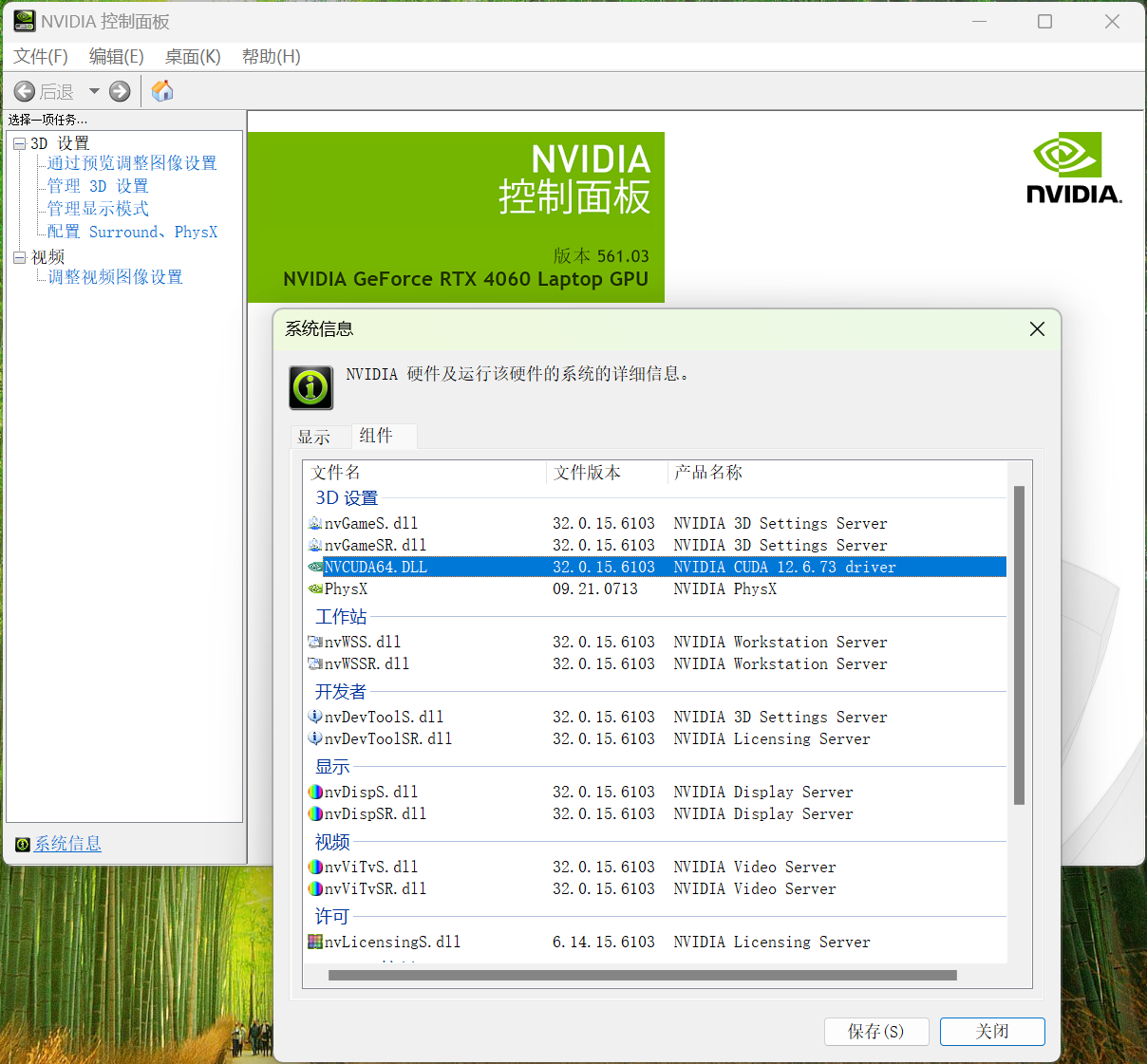
Task: Open 配置 Surround、PhysX task
Action: [x=132, y=232]
